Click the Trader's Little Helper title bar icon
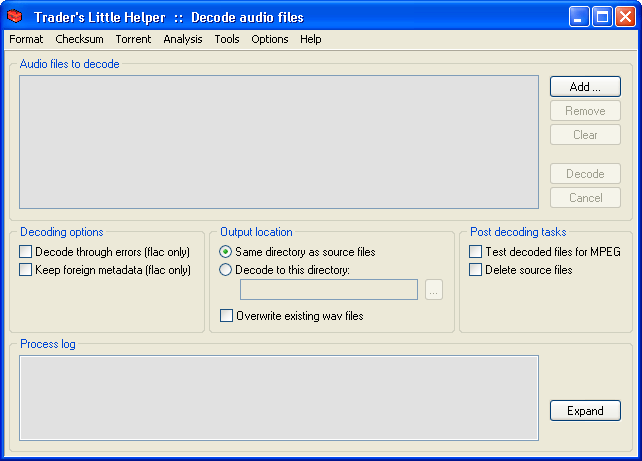This screenshot has width=642, height=461. tap(16, 17)
